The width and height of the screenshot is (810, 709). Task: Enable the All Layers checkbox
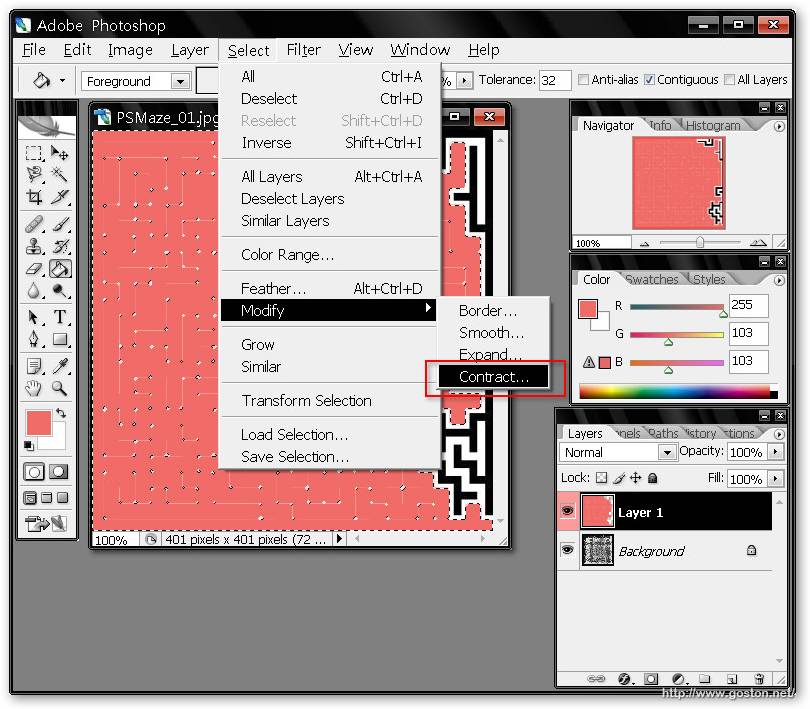point(729,80)
